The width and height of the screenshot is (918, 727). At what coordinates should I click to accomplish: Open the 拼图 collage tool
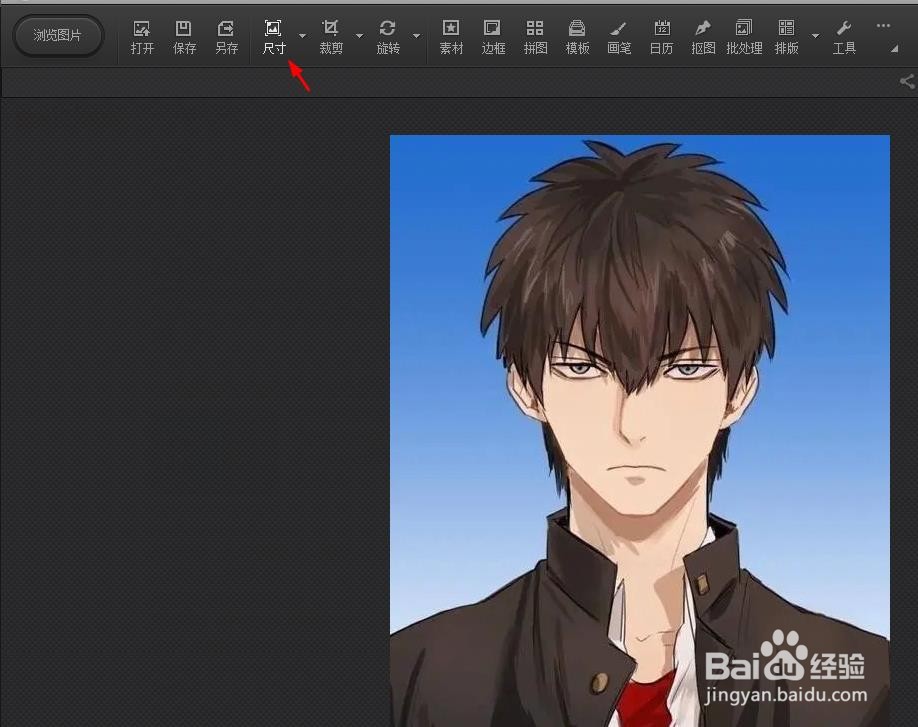pyautogui.click(x=535, y=37)
